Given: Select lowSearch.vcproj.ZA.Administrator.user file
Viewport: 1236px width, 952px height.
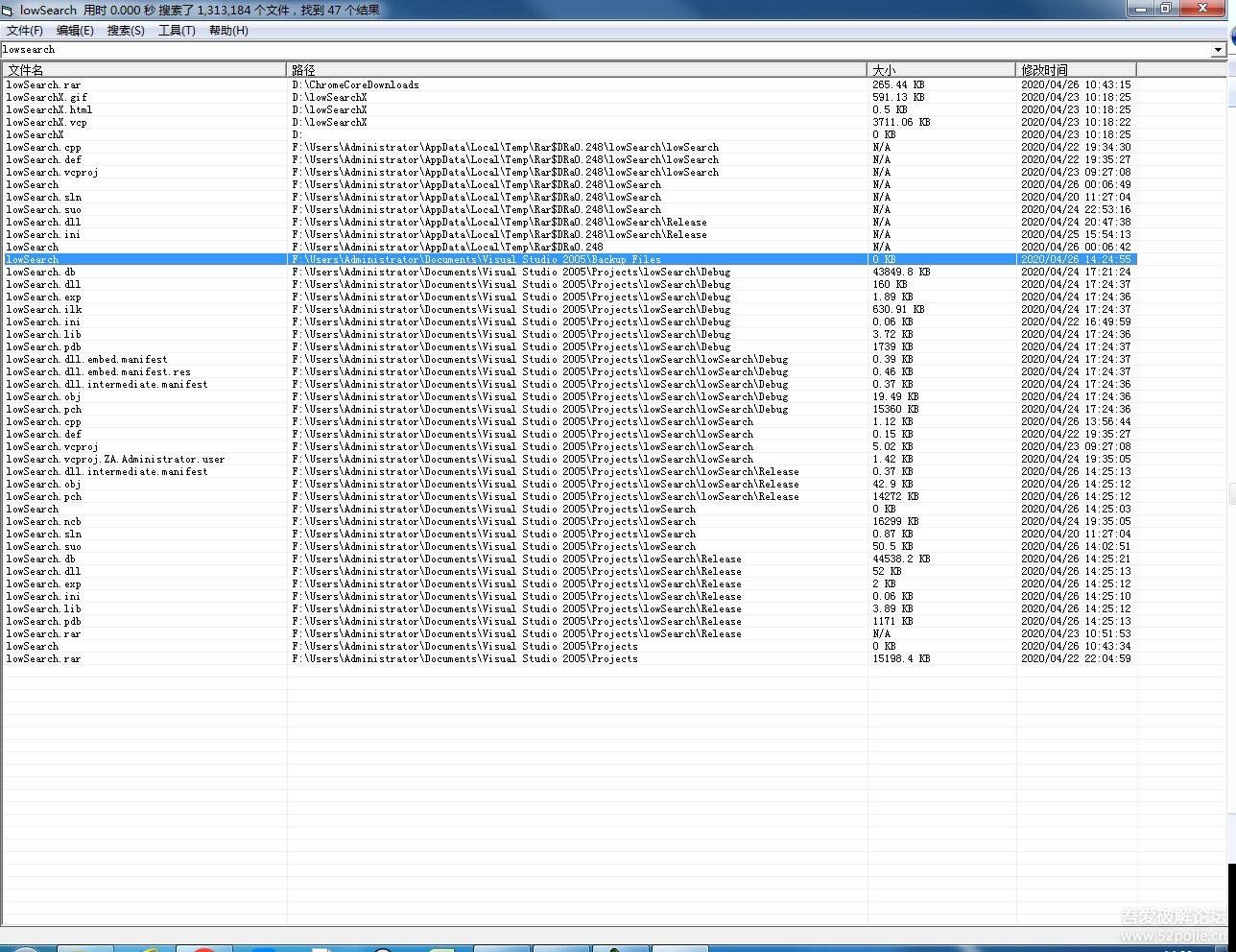Looking at the screenshot, I should point(115,459).
